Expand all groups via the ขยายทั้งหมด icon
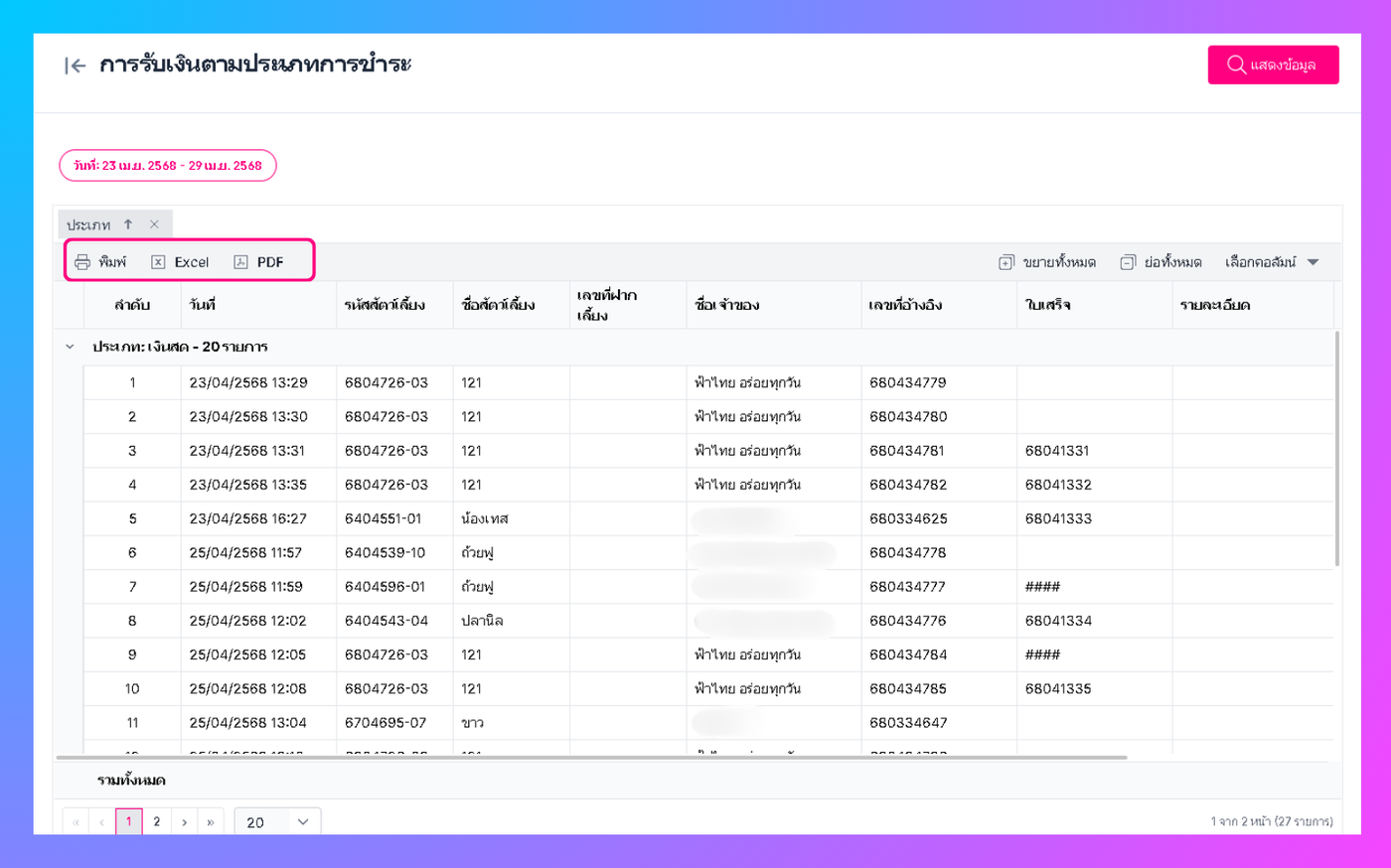The height and width of the screenshot is (868, 1391). click(1006, 262)
